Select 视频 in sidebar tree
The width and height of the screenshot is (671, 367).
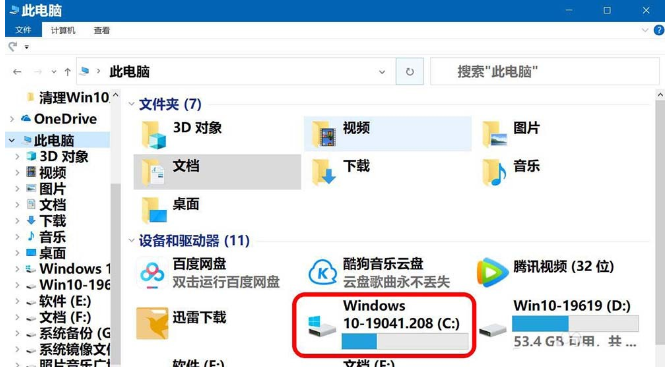tap(53, 173)
